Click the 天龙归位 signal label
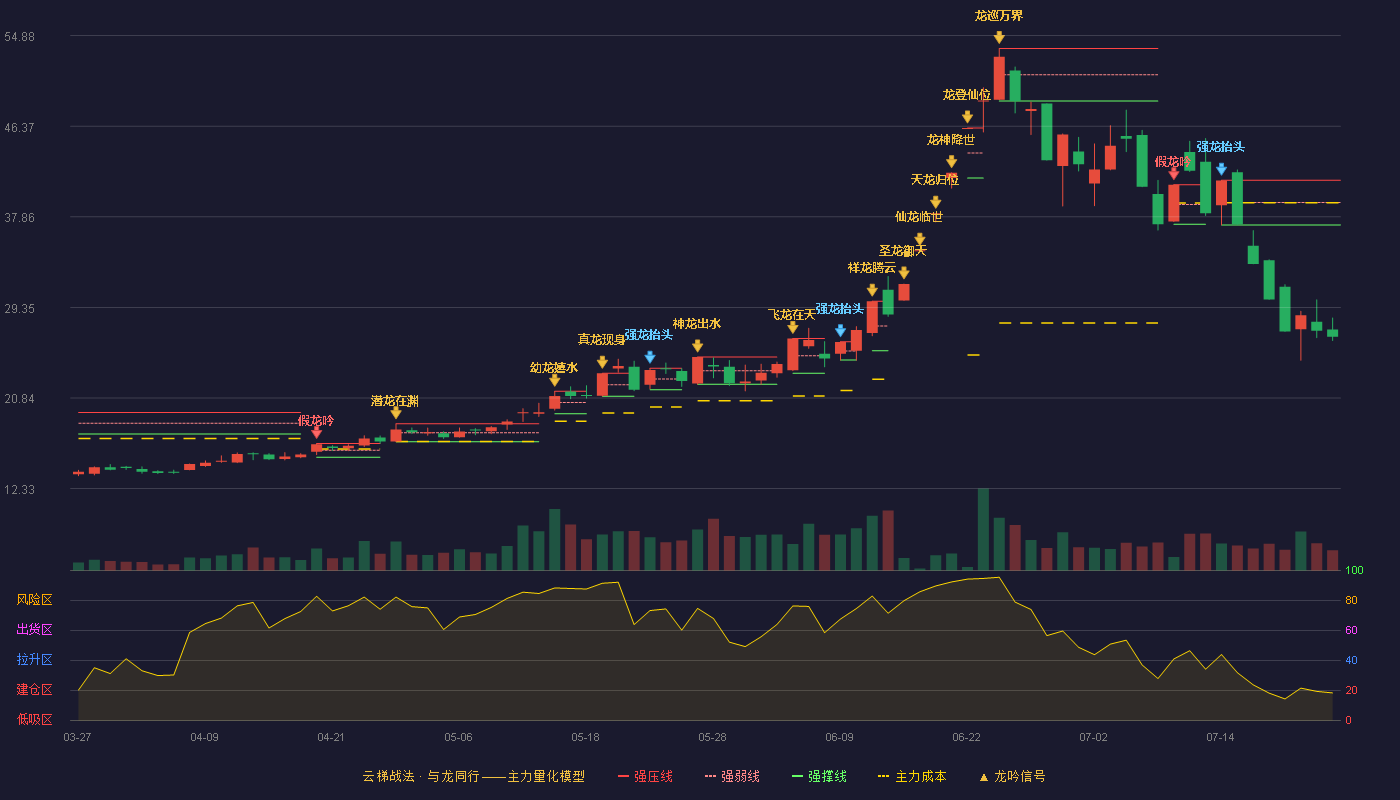Viewport: 1400px width, 800px height. tap(935, 180)
